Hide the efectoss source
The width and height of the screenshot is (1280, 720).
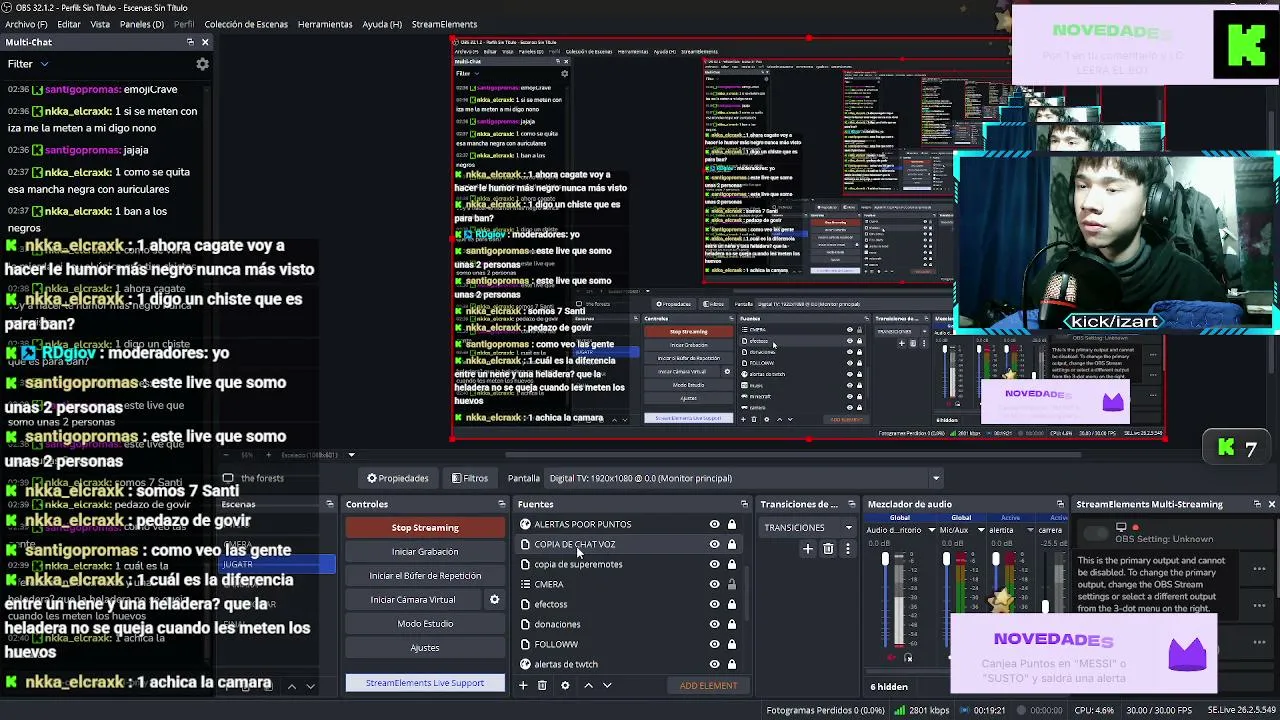tap(714, 604)
